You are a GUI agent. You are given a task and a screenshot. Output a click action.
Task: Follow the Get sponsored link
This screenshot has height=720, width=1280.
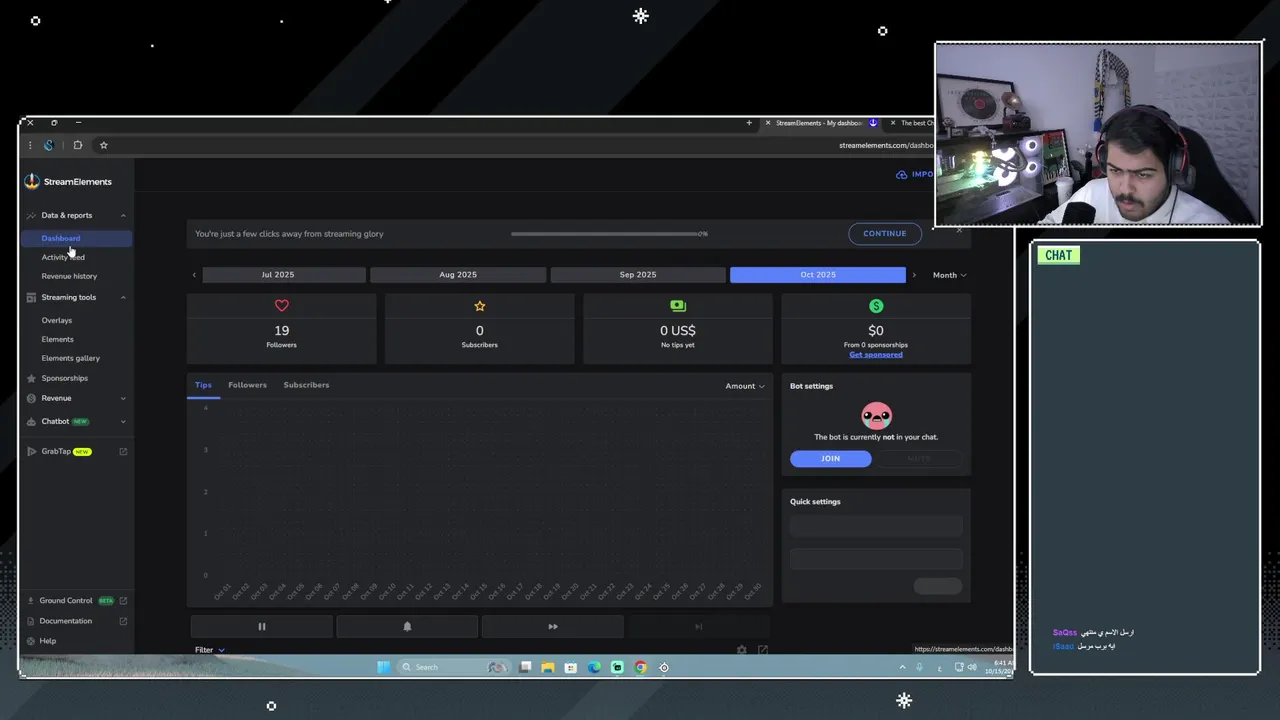(876, 354)
